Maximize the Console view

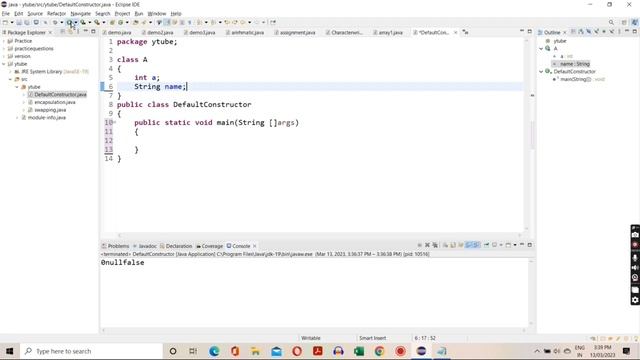530,245
